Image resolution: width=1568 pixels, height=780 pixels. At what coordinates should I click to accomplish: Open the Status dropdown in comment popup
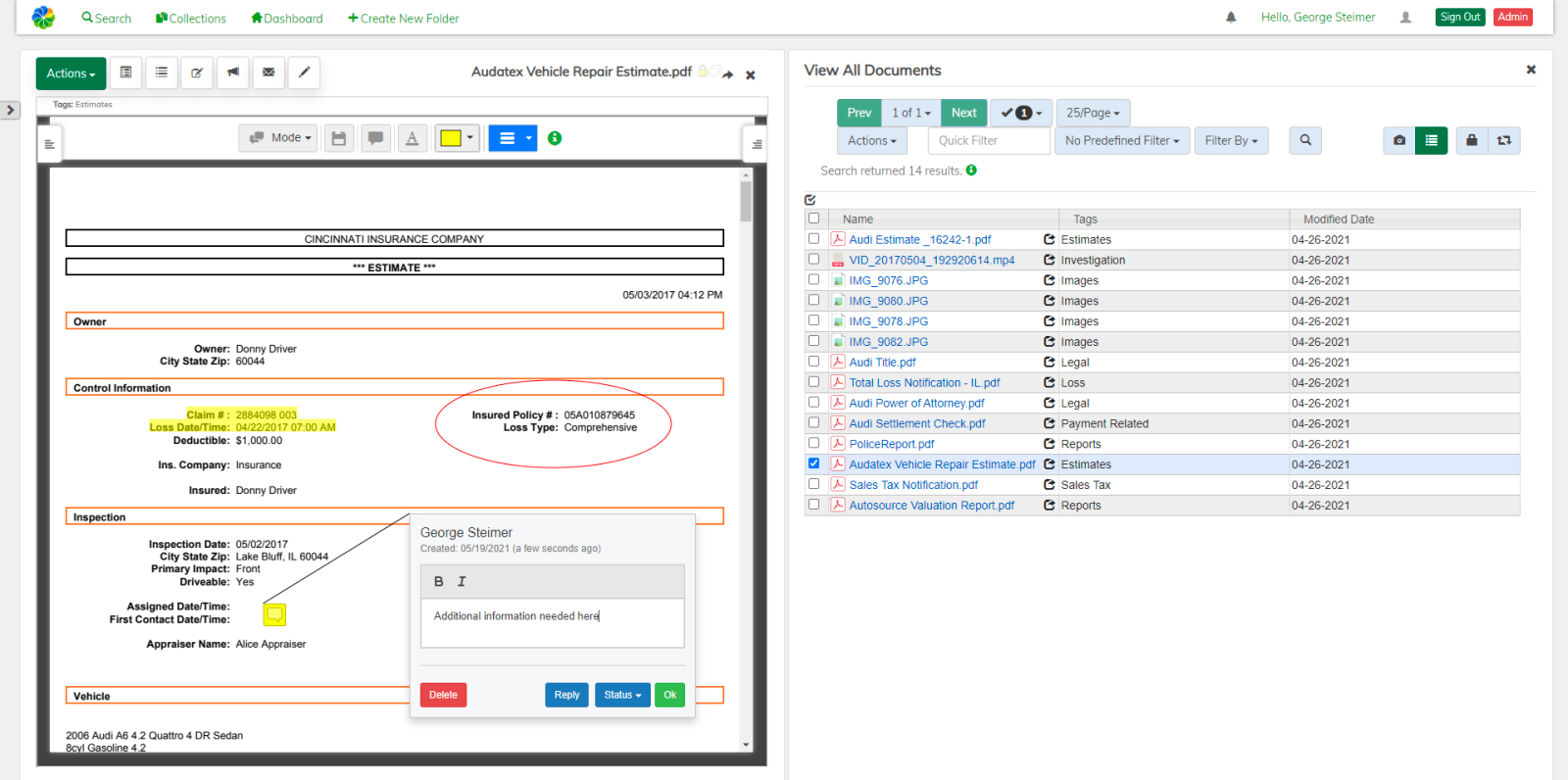[622, 695]
